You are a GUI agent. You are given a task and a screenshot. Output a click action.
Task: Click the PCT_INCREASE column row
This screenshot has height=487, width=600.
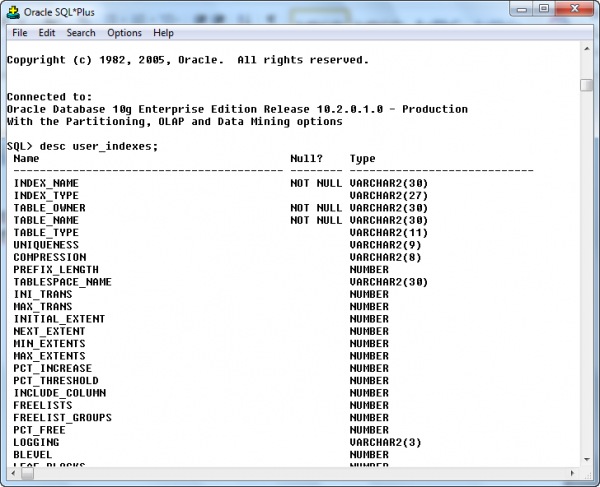[x=201, y=368]
